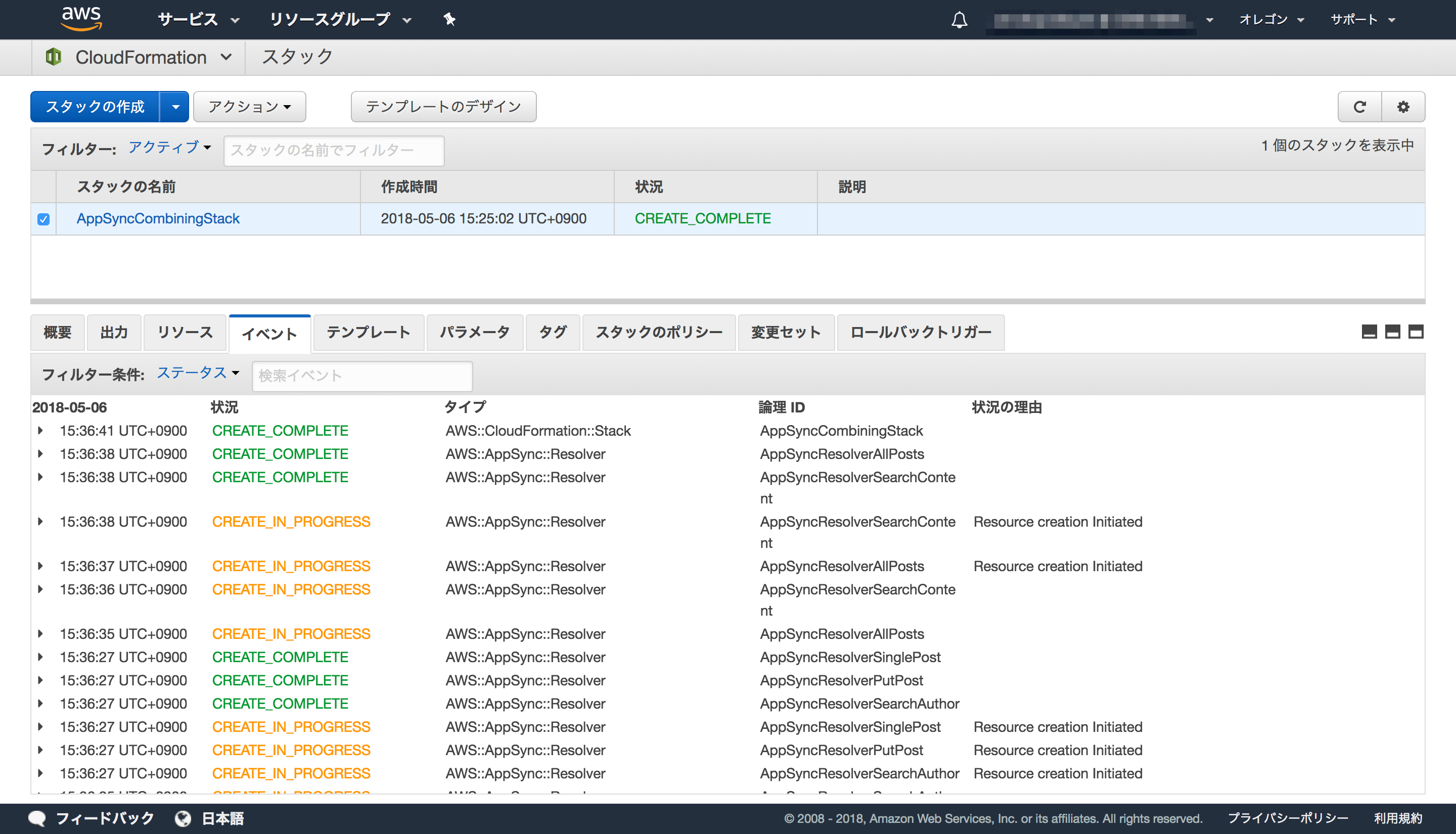Image resolution: width=1456 pixels, height=834 pixels.
Task: Expand the CREATE_IN_PROGRESS AppSyncResolverSinglePost event
Action: (x=40, y=727)
